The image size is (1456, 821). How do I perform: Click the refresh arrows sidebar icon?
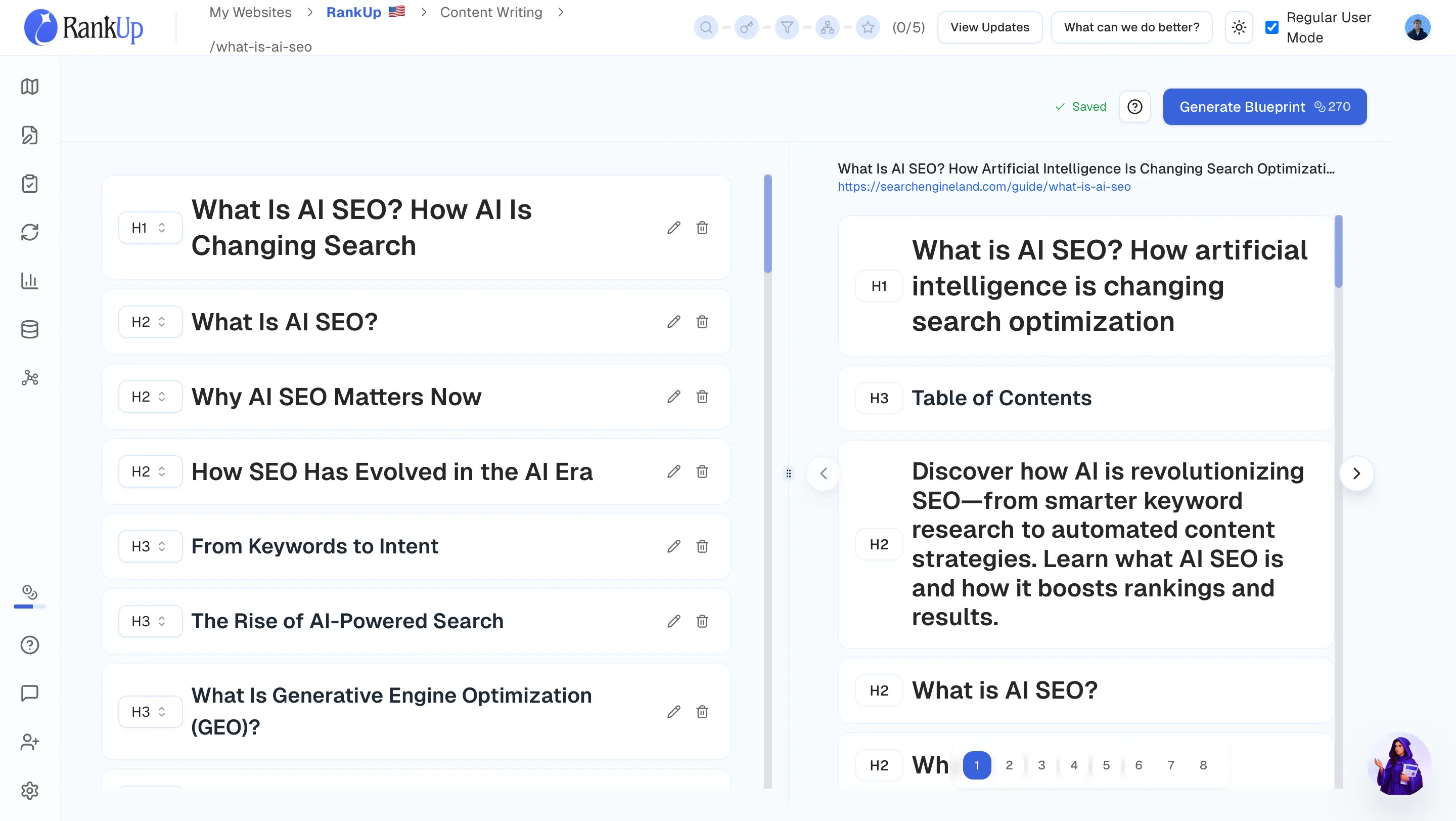click(29, 232)
